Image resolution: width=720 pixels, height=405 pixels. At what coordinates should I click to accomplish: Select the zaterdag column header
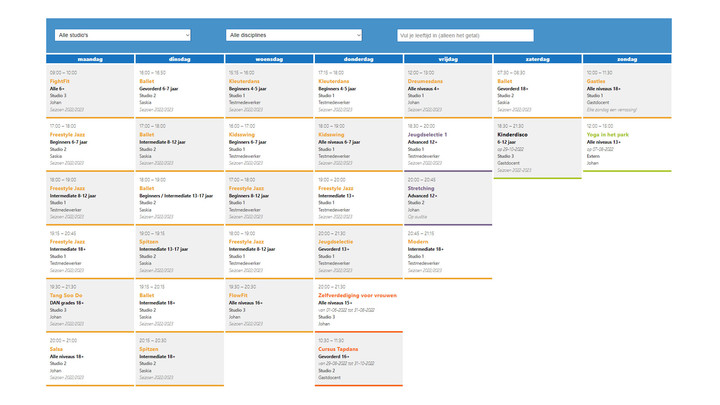538,59
